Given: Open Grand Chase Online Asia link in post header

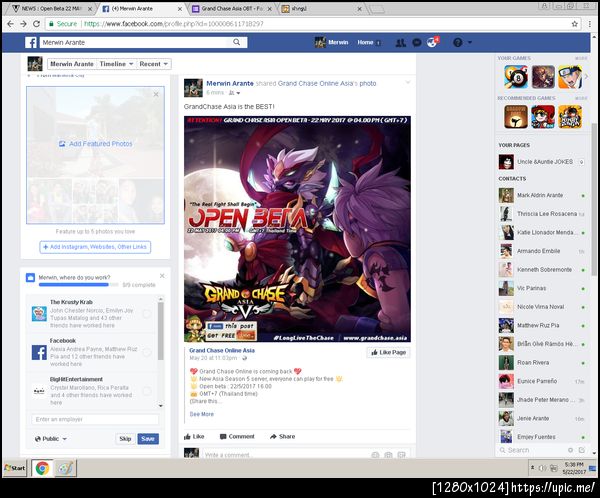Looking at the screenshot, I should (318, 83).
